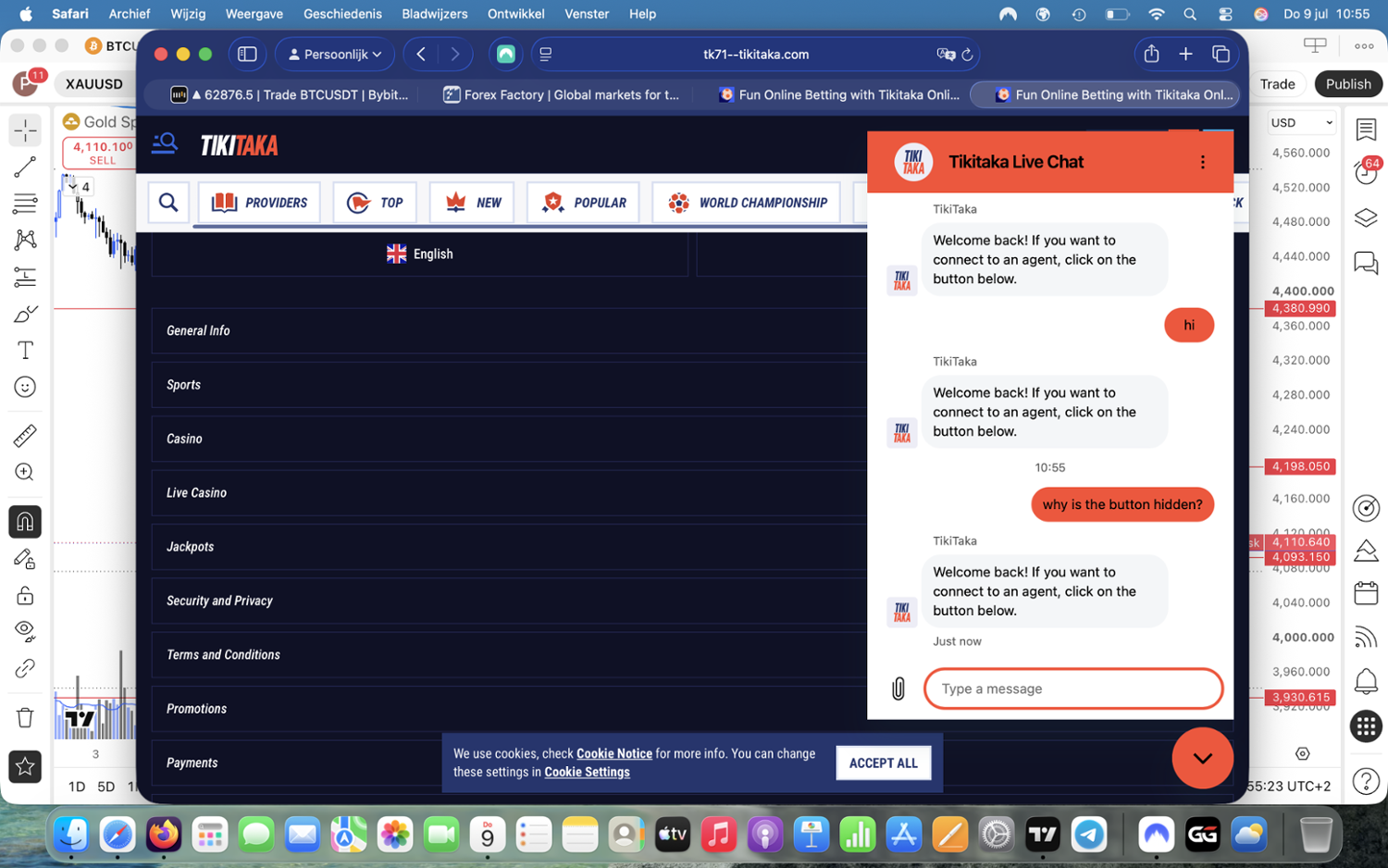Open the Cookie Notice link
Screen dimensions: 1388x868
[614, 753]
